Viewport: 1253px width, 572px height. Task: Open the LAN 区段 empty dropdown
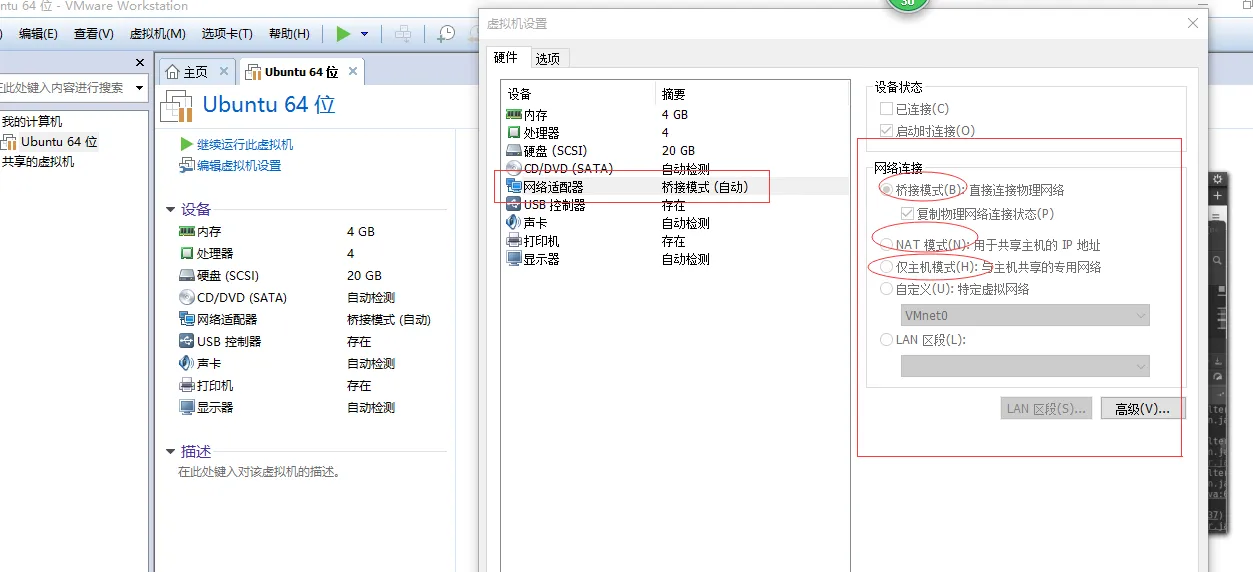click(1025, 366)
